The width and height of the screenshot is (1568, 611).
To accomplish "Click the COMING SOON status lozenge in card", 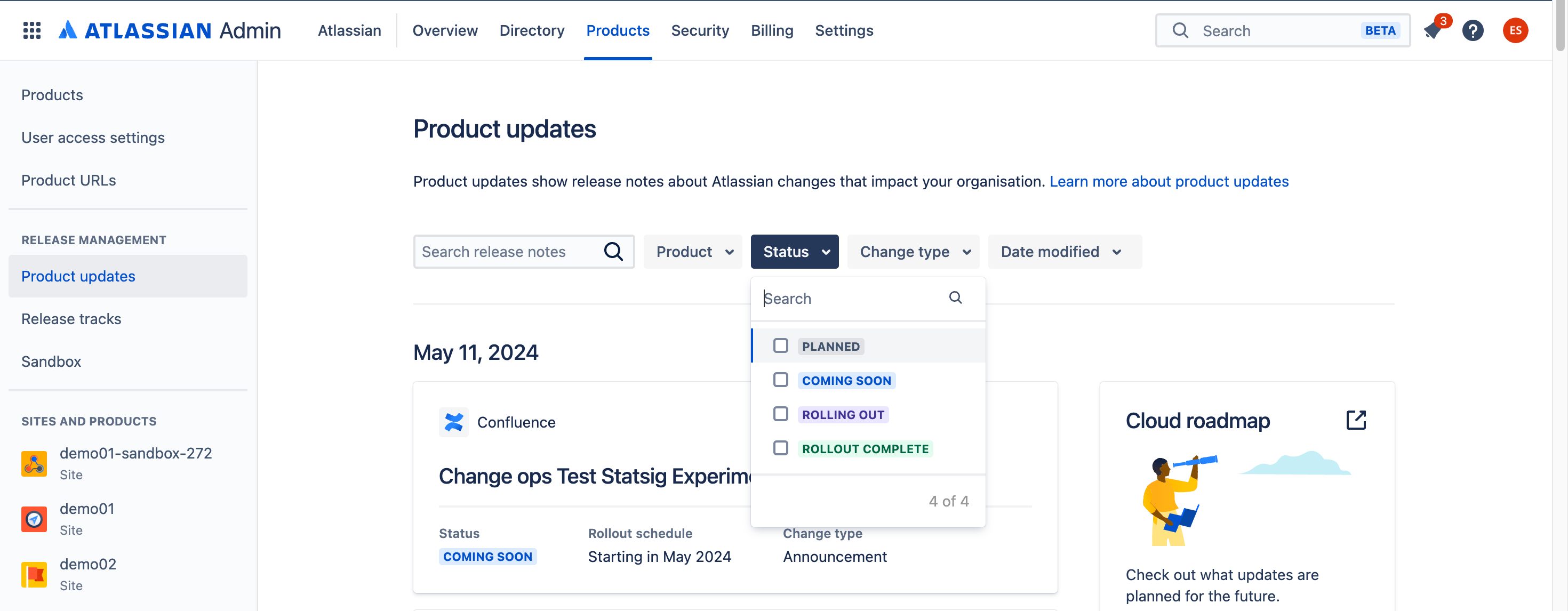I will 487,556.
